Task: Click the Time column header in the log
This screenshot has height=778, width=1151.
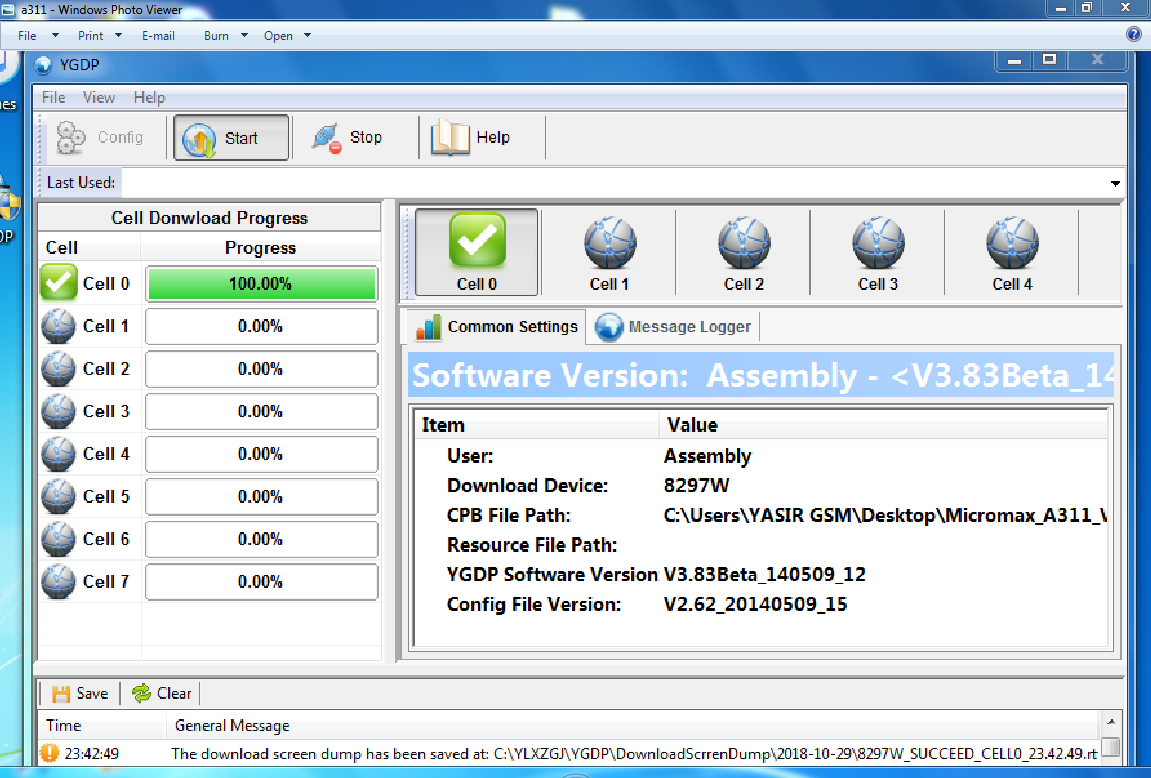Action: point(102,726)
